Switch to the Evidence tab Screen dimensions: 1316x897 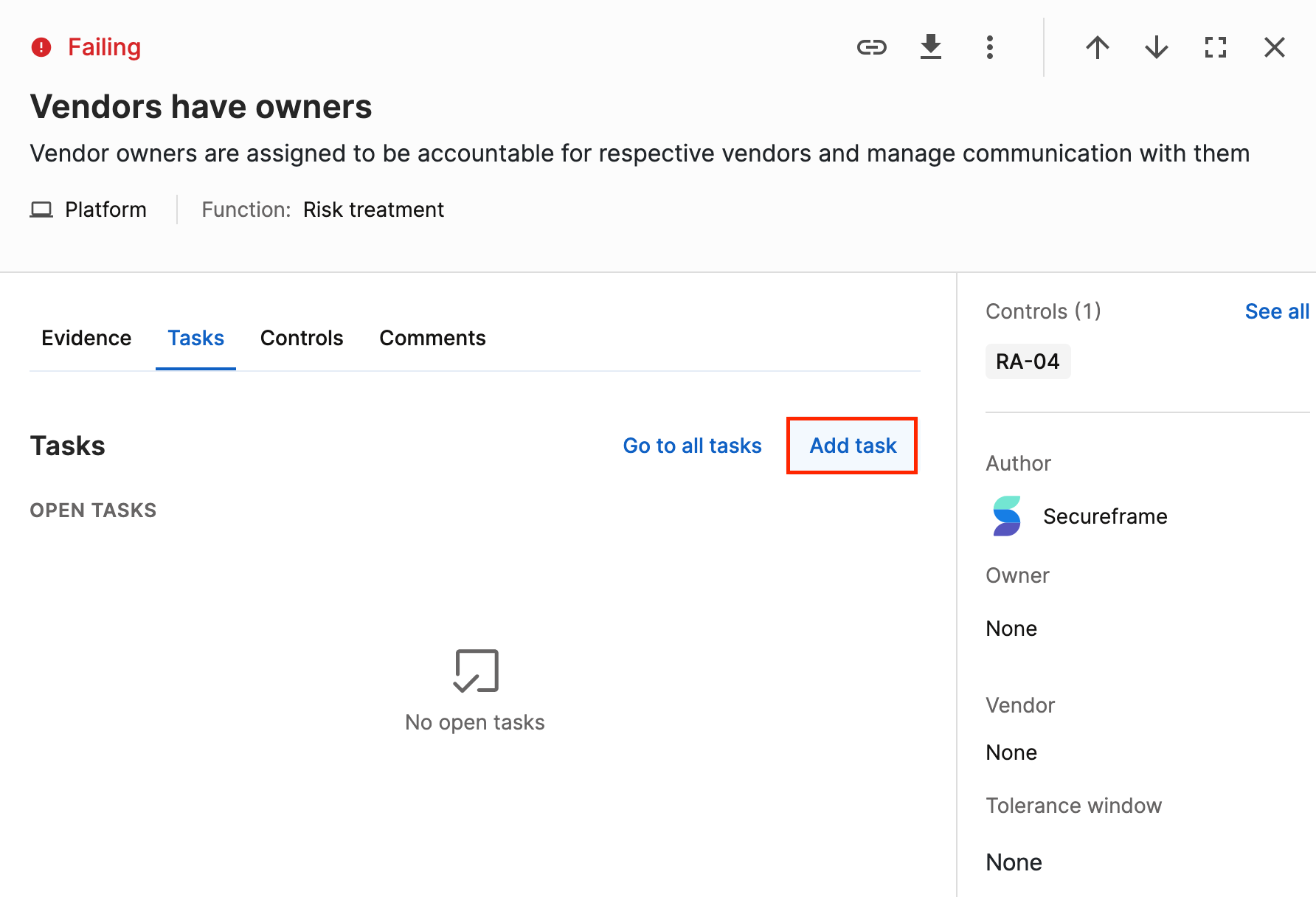(86, 338)
